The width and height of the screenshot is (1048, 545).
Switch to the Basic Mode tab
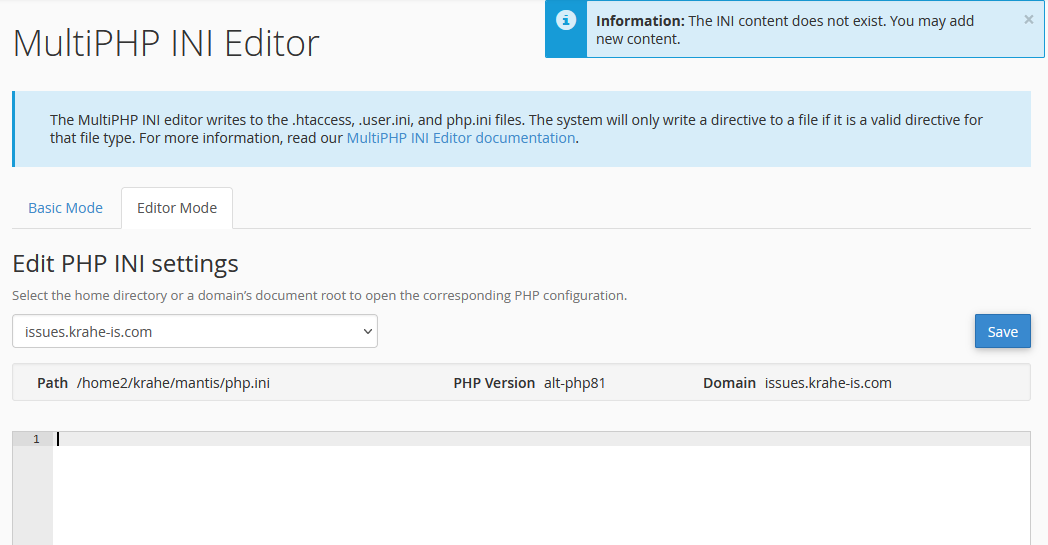point(65,208)
